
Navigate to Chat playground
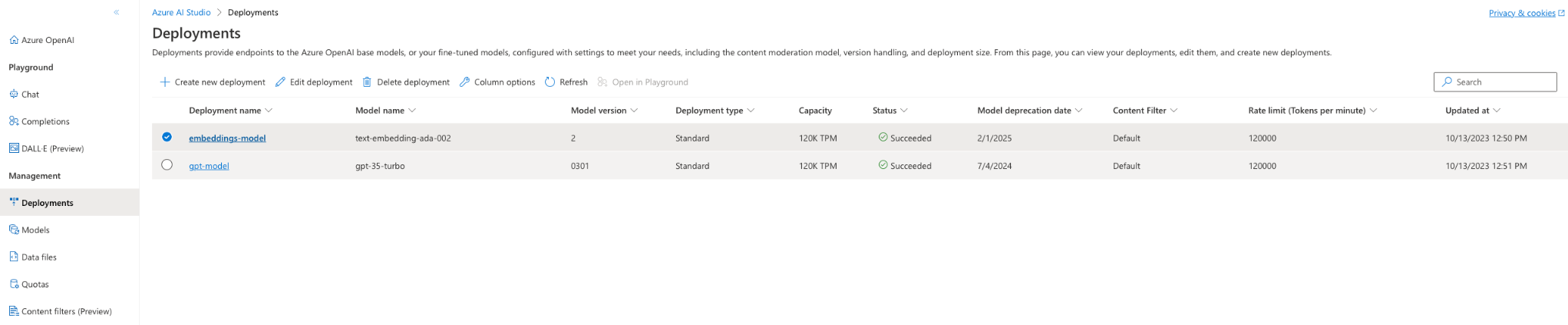[30, 95]
